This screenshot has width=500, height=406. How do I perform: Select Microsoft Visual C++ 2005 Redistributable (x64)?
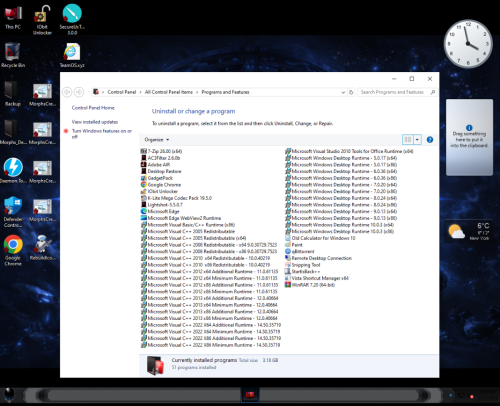click(x=193, y=238)
